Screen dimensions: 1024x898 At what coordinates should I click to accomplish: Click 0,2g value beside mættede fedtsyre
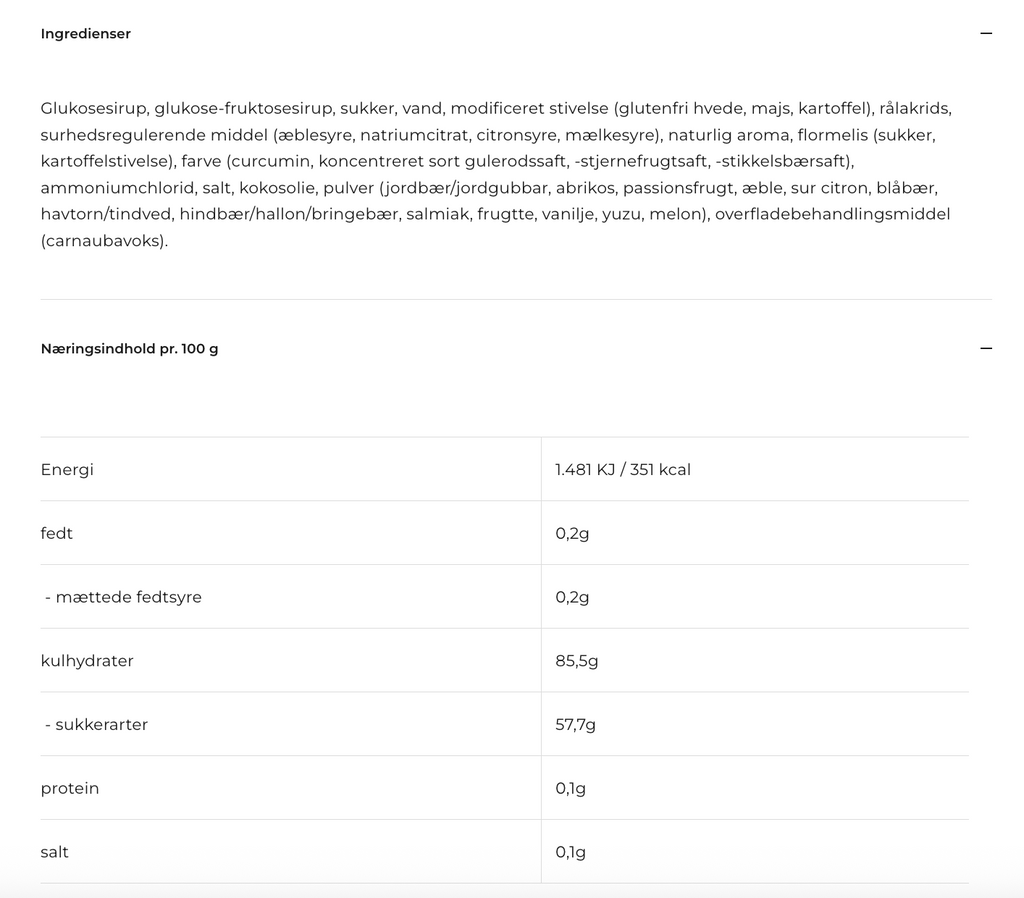(572, 598)
